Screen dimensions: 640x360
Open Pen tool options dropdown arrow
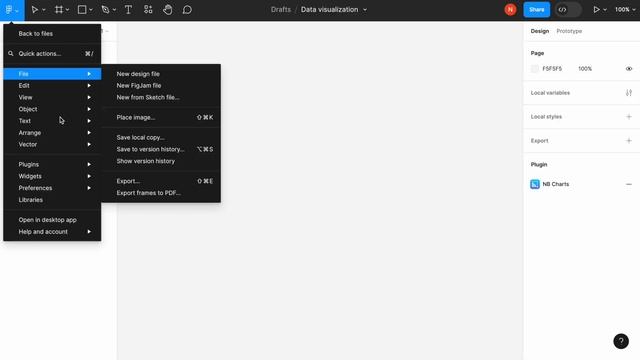coord(114,10)
